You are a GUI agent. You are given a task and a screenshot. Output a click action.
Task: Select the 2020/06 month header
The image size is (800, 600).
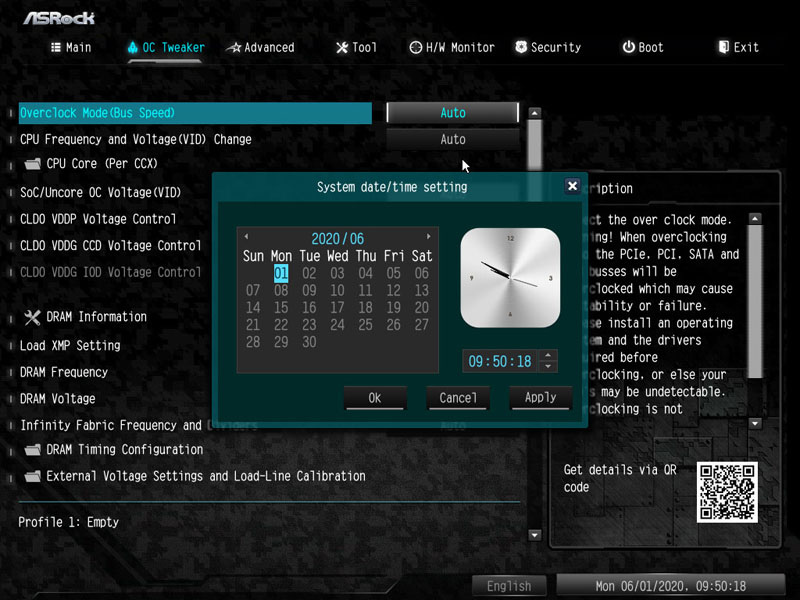point(337,239)
